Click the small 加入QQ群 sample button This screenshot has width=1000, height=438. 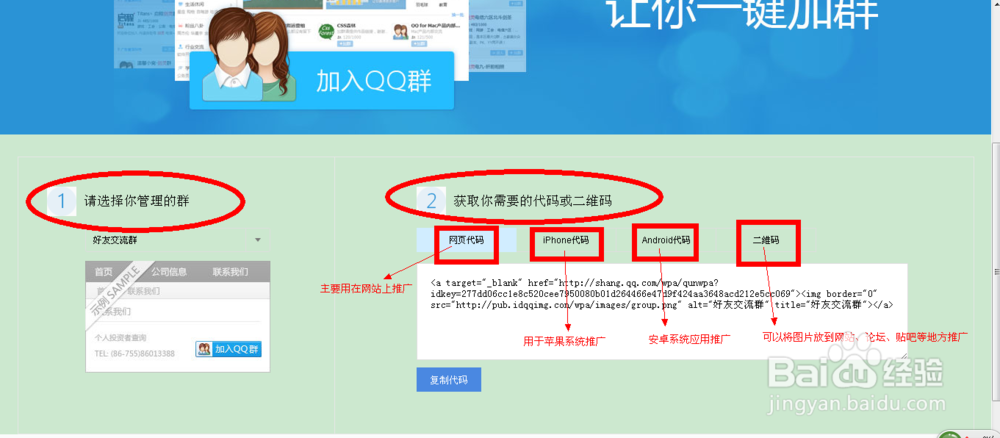(x=228, y=349)
